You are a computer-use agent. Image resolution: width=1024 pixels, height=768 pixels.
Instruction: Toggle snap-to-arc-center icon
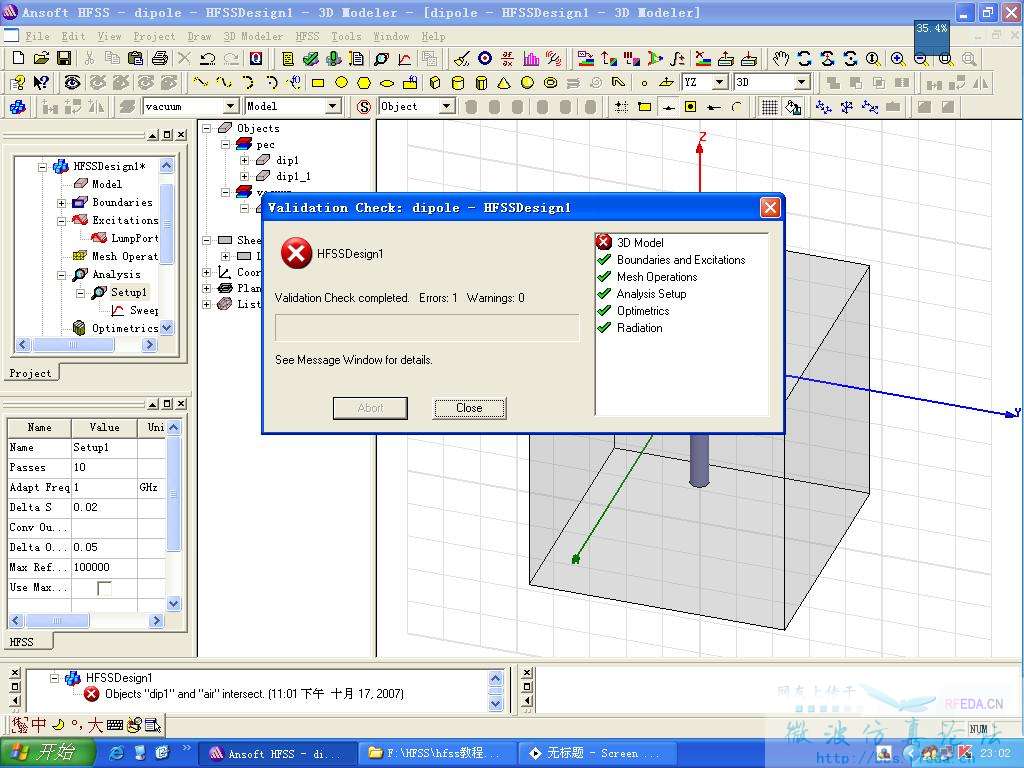coord(737,106)
